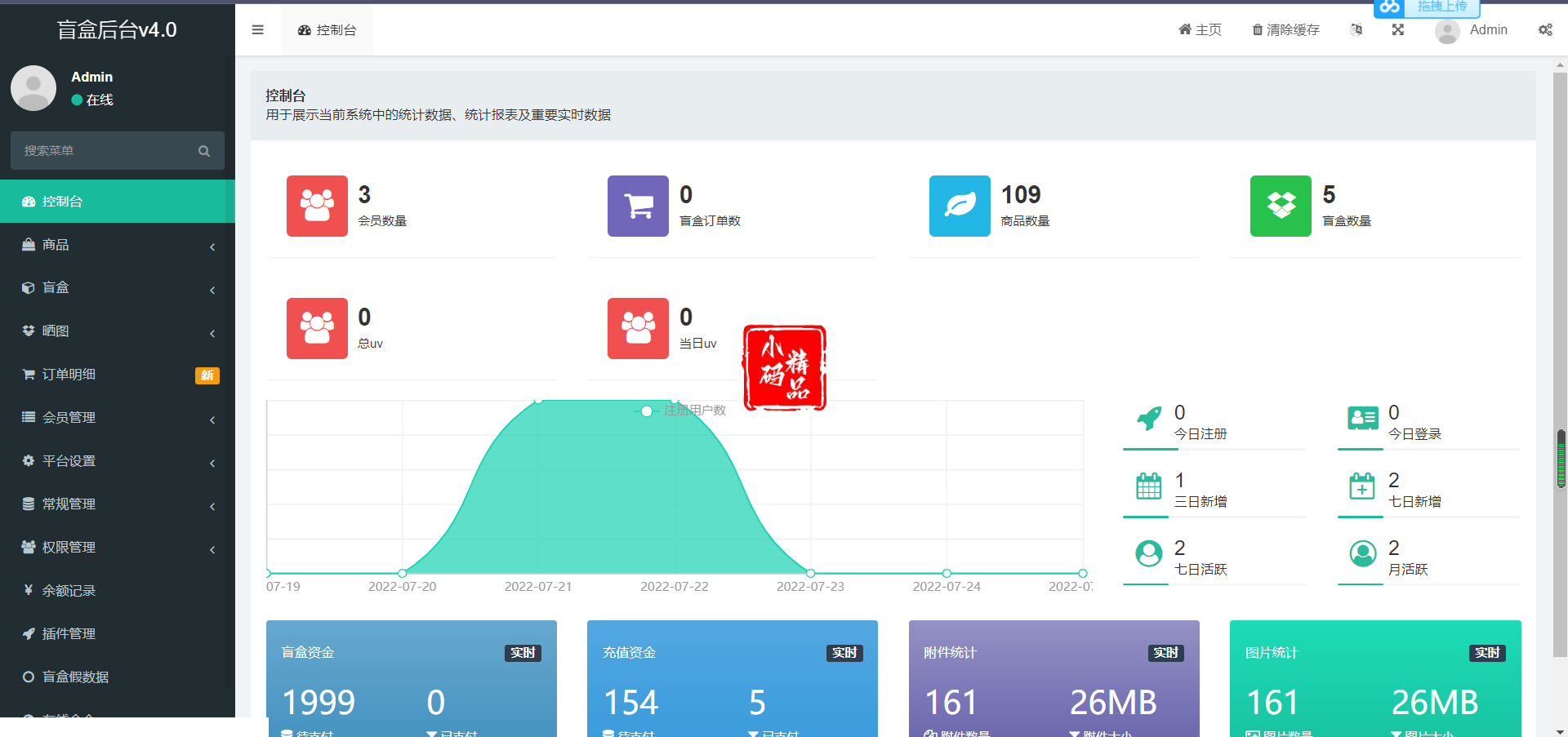The image size is (1568, 737).
Task: Click 清除缓存 in the top bar
Action: 1285,30
